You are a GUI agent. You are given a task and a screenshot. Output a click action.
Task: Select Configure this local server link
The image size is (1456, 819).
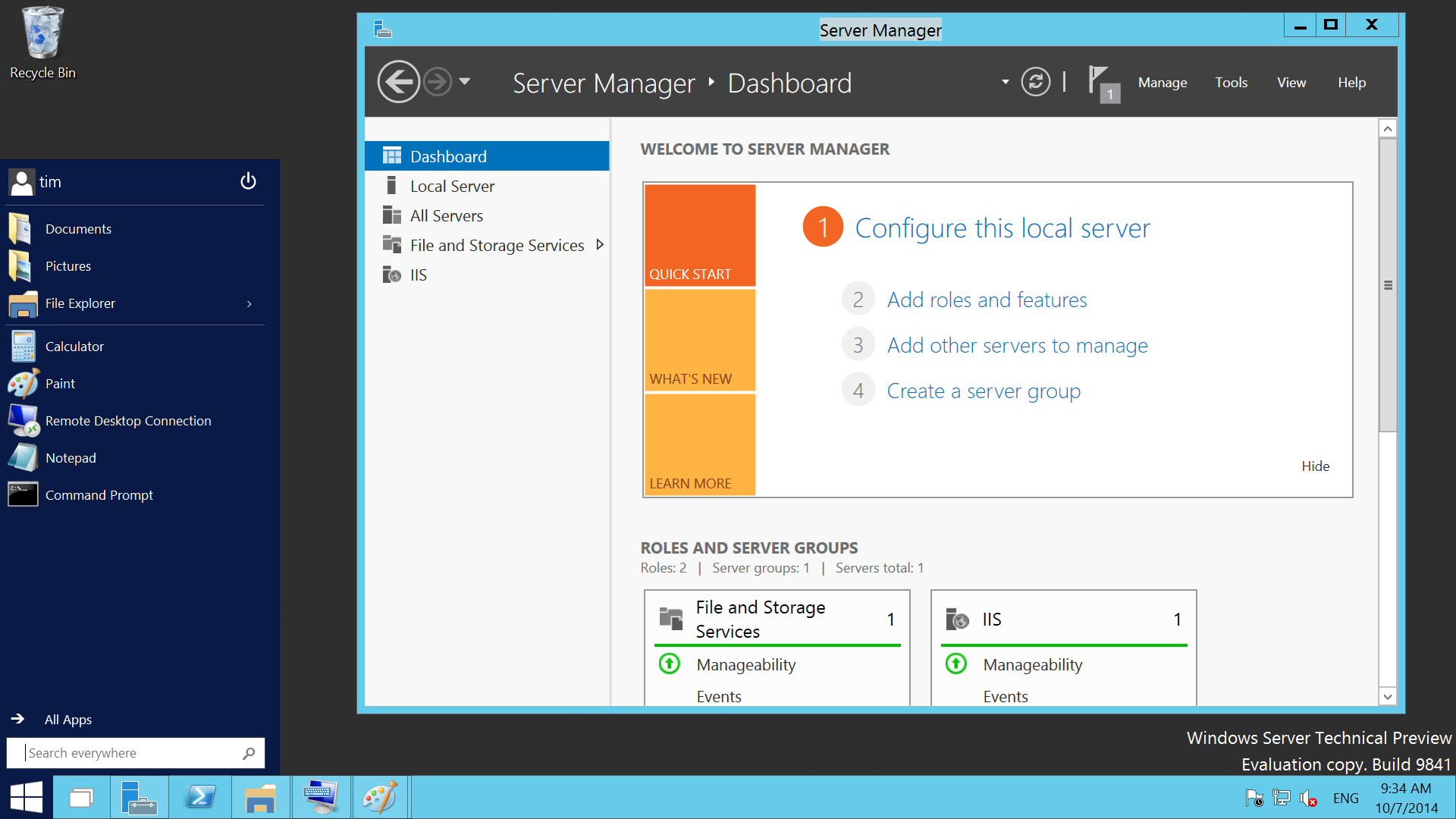tap(1001, 228)
